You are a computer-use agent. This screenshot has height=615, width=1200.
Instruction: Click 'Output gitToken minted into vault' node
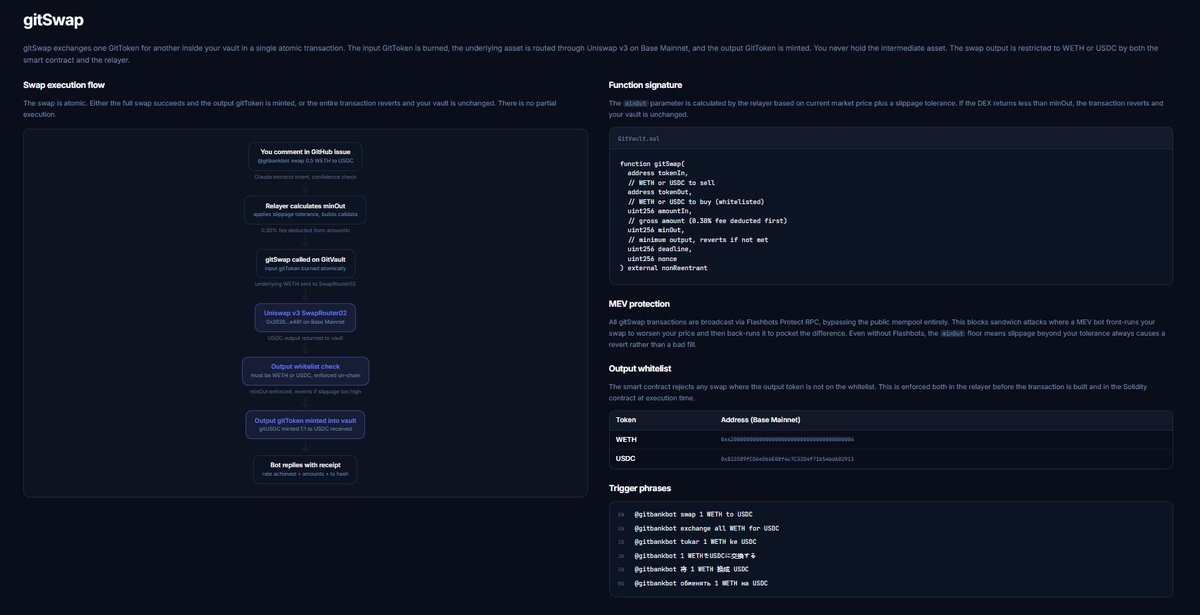(x=305, y=424)
